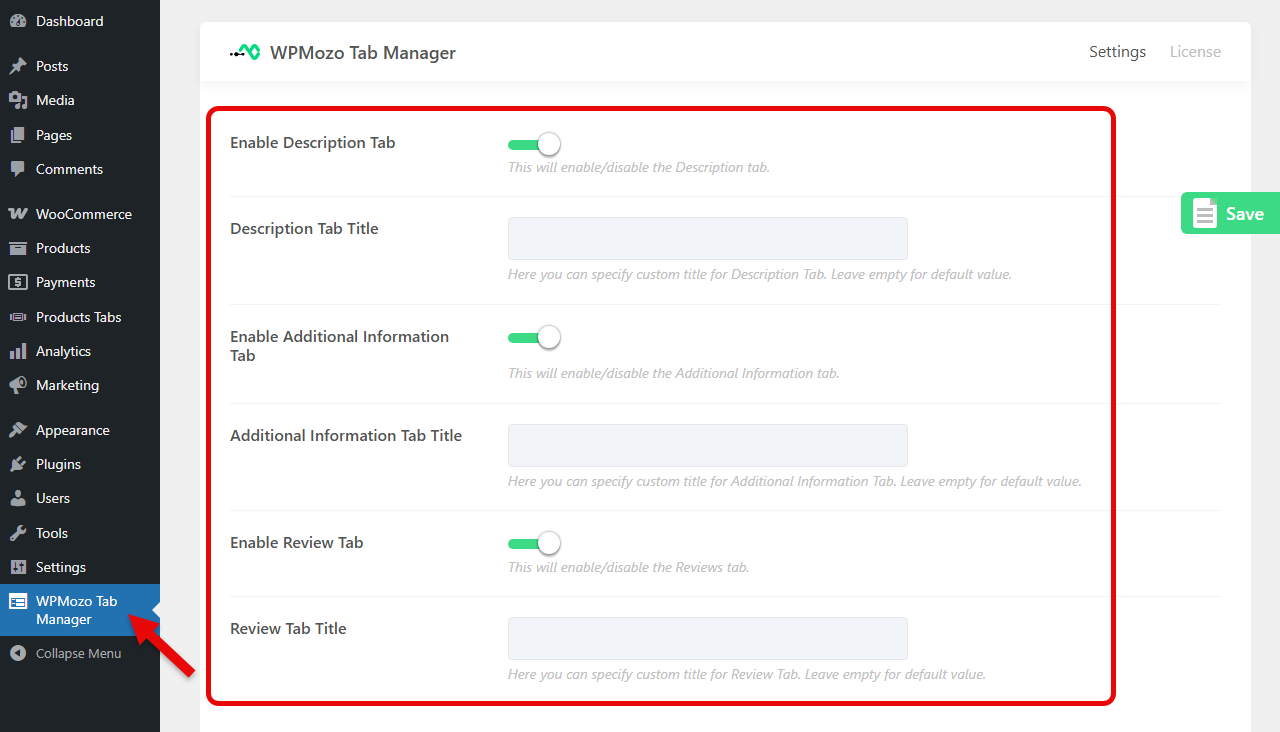The image size is (1280, 732).
Task: Click the Pages icon in sidebar
Action: coord(18,135)
